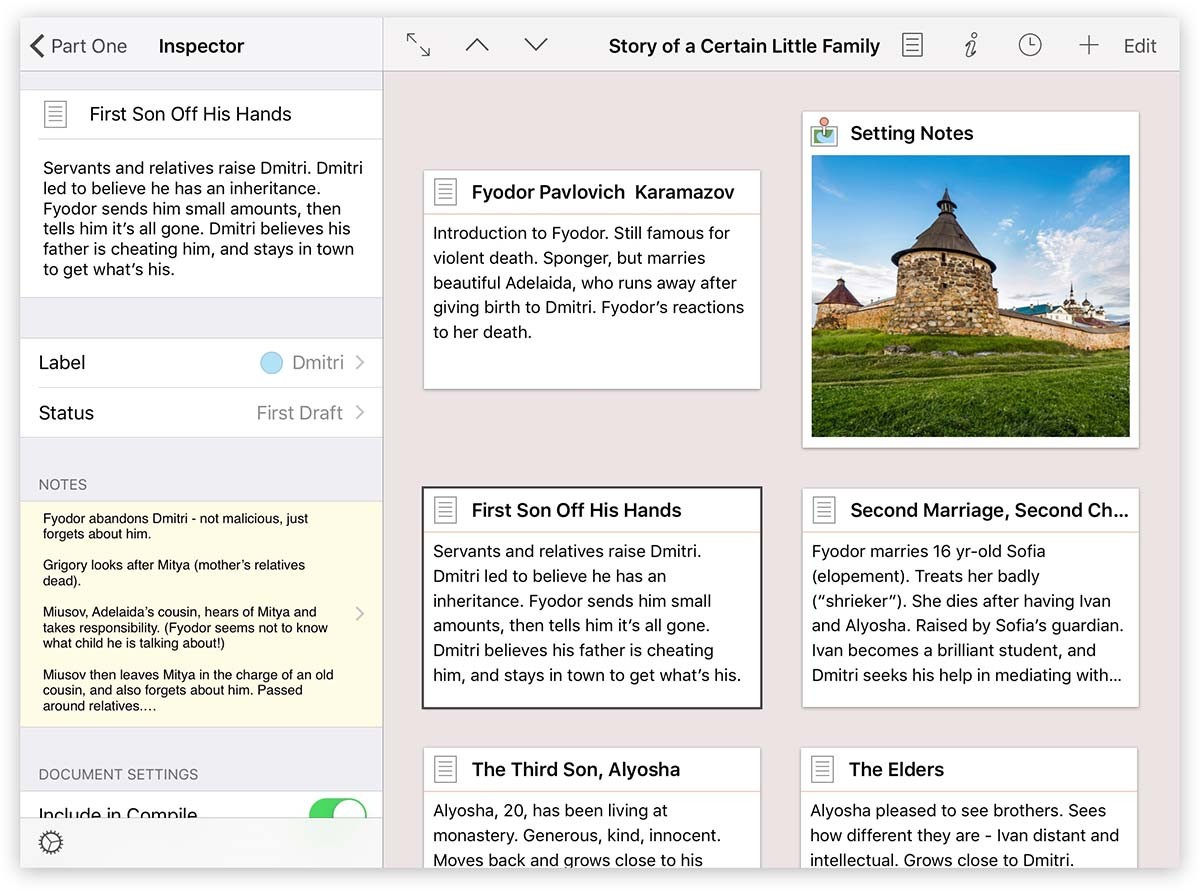Image resolution: width=1200 pixels, height=891 pixels.
Task: Click the blue Dmitri label color dot
Action: tap(271, 363)
